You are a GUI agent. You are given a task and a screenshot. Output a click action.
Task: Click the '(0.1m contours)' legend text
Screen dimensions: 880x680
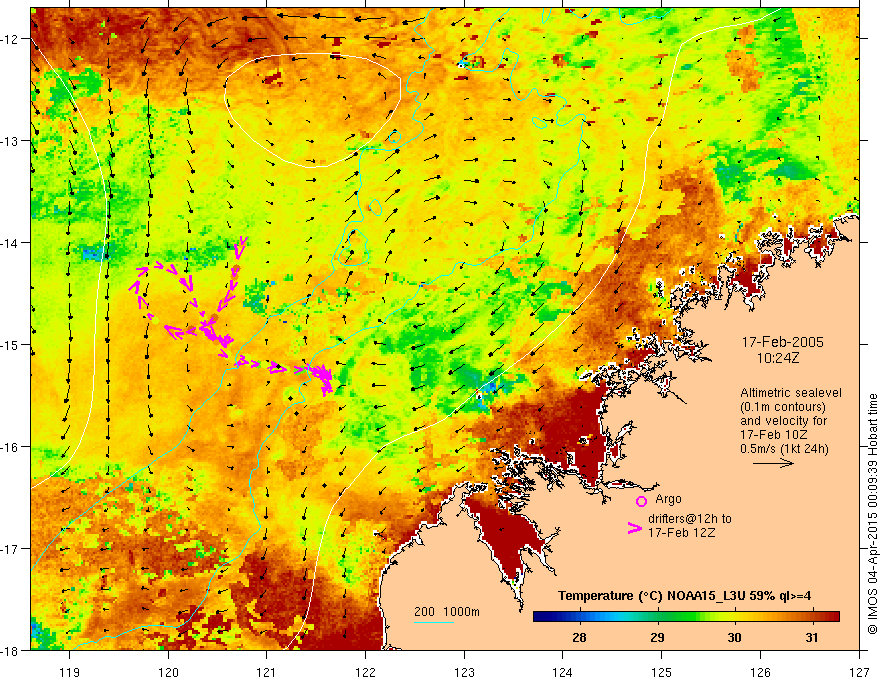783,407
